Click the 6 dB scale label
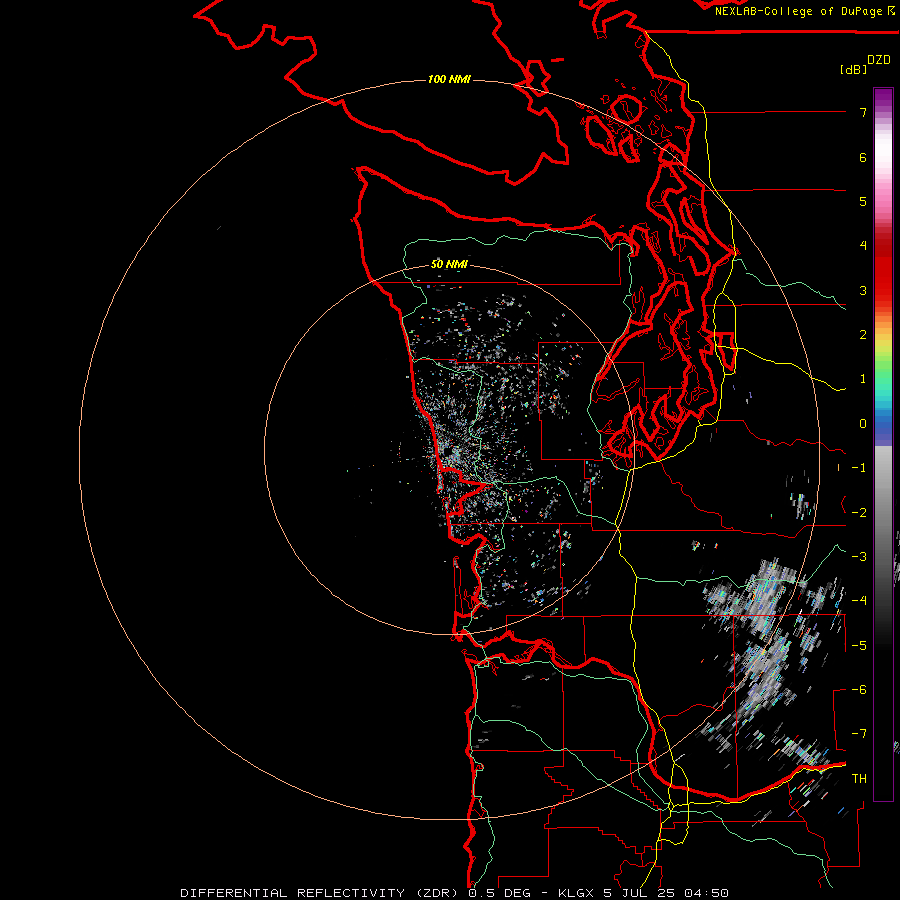Image resolution: width=900 pixels, height=900 pixels. tap(863, 157)
